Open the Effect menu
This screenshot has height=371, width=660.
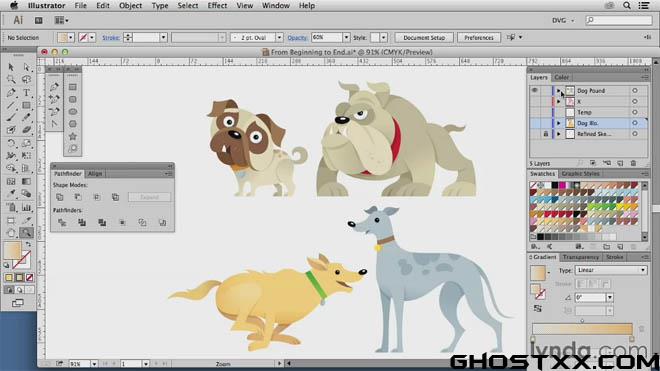click(x=217, y=5)
